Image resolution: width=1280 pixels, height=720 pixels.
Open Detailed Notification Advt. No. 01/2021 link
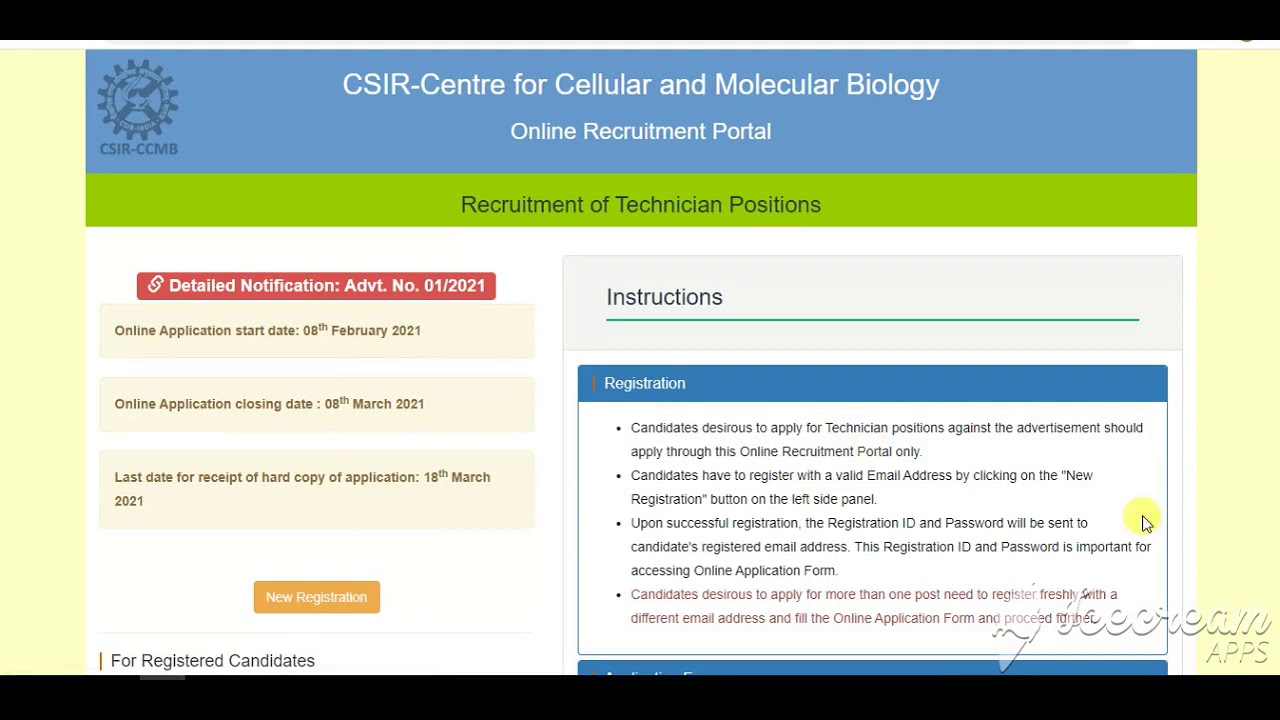pyautogui.click(x=316, y=286)
